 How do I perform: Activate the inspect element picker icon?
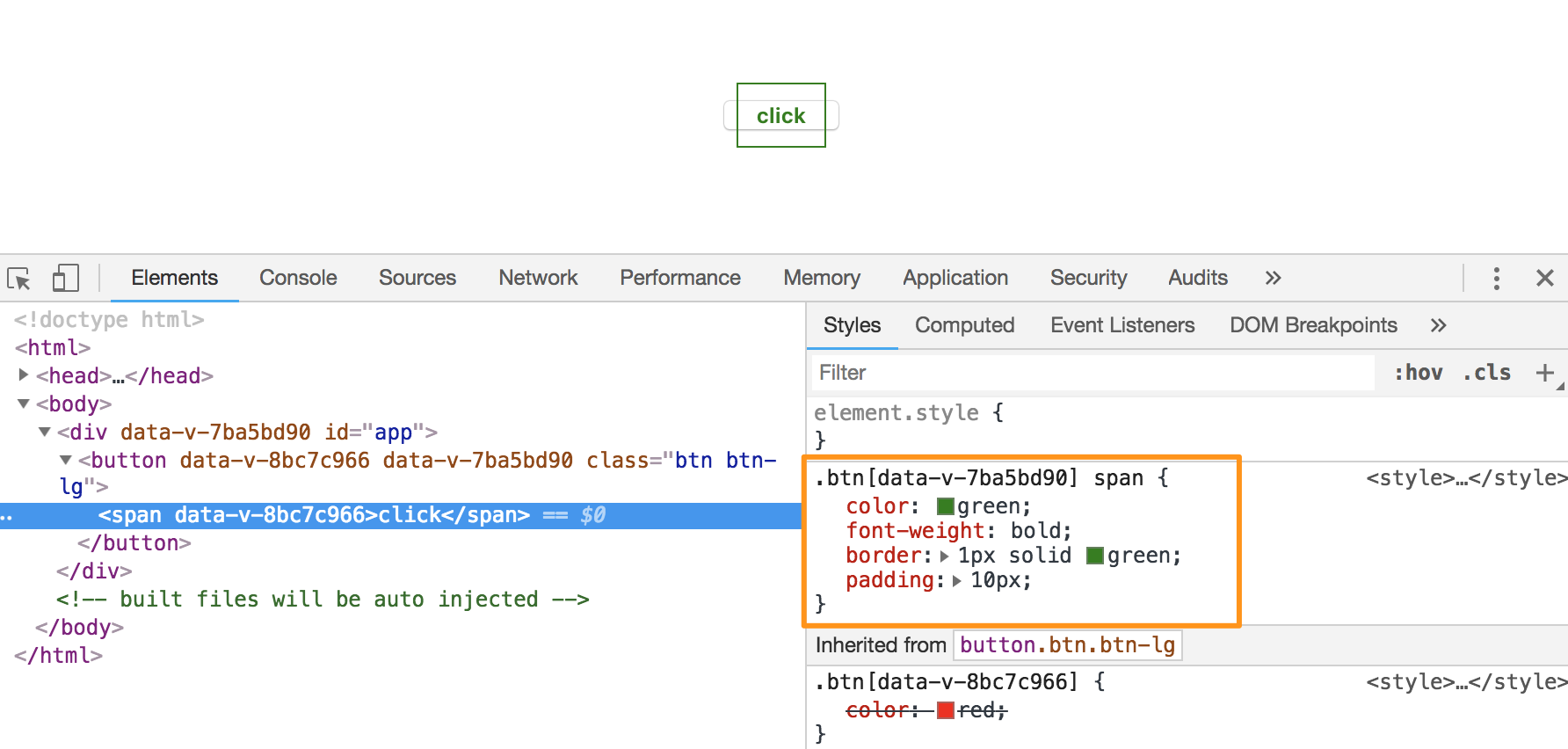pos(19,279)
